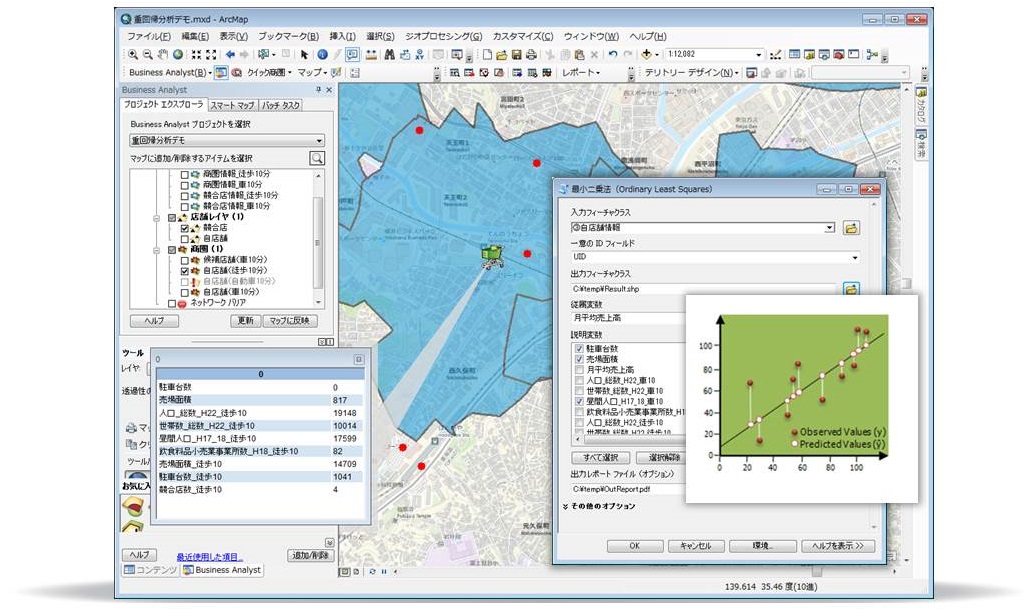Expand その他のオプション section
Viewport: 1034px width, 612px height.
(x=599, y=506)
